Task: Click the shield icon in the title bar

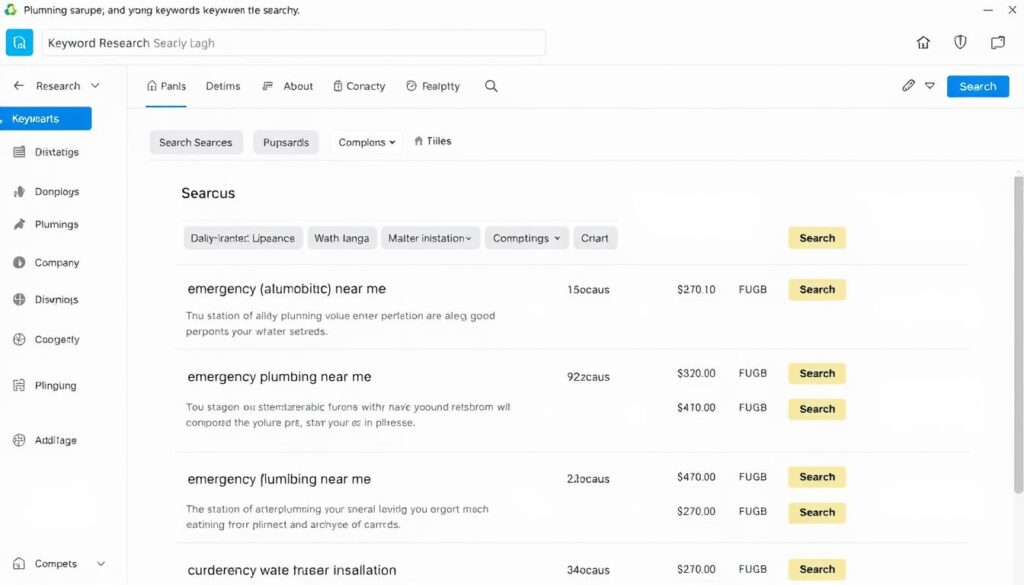Action: point(960,42)
